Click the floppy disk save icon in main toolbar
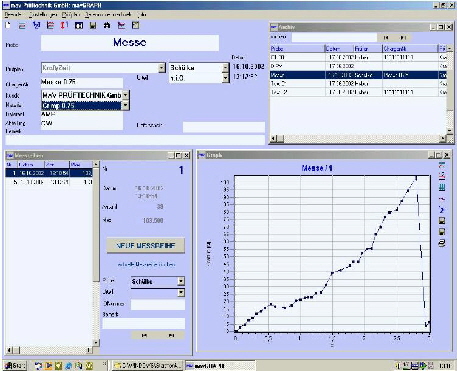This screenshot has width=457, height=371. pos(93,25)
